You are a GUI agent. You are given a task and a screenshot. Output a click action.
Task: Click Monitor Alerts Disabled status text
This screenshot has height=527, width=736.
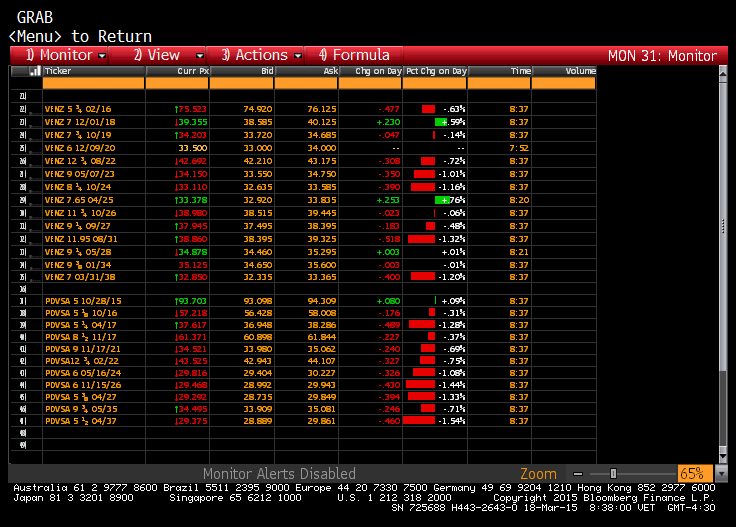coord(279,474)
